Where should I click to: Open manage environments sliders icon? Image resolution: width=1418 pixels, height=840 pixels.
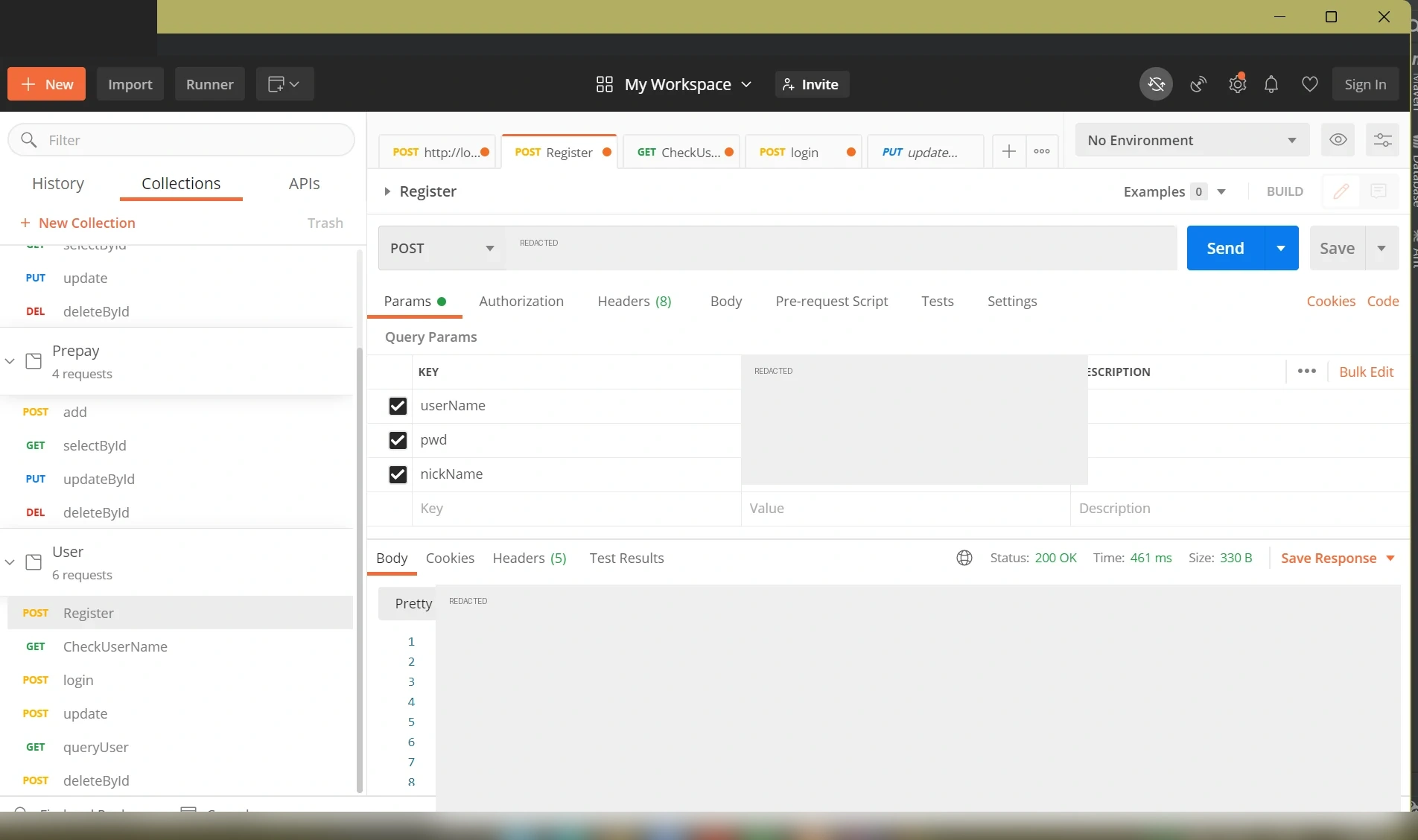coord(1382,140)
